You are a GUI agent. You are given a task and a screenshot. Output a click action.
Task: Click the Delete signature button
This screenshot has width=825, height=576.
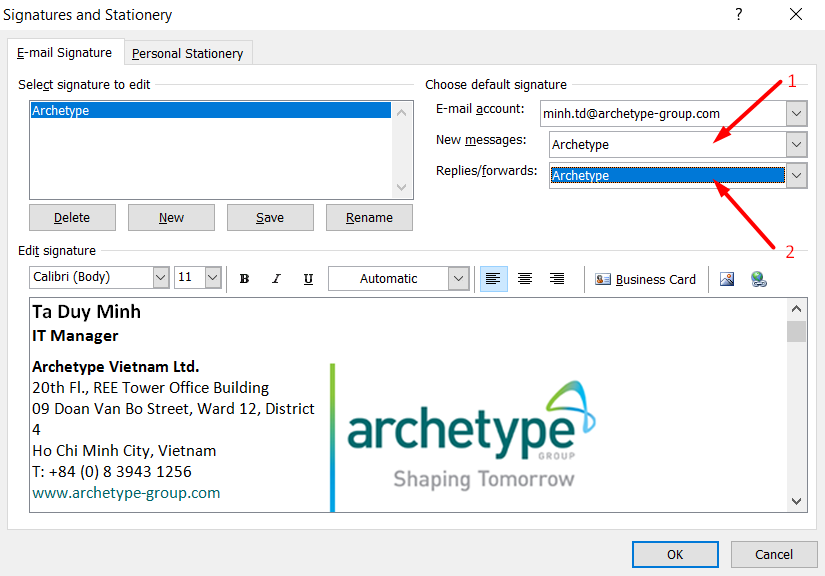(72, 218)
